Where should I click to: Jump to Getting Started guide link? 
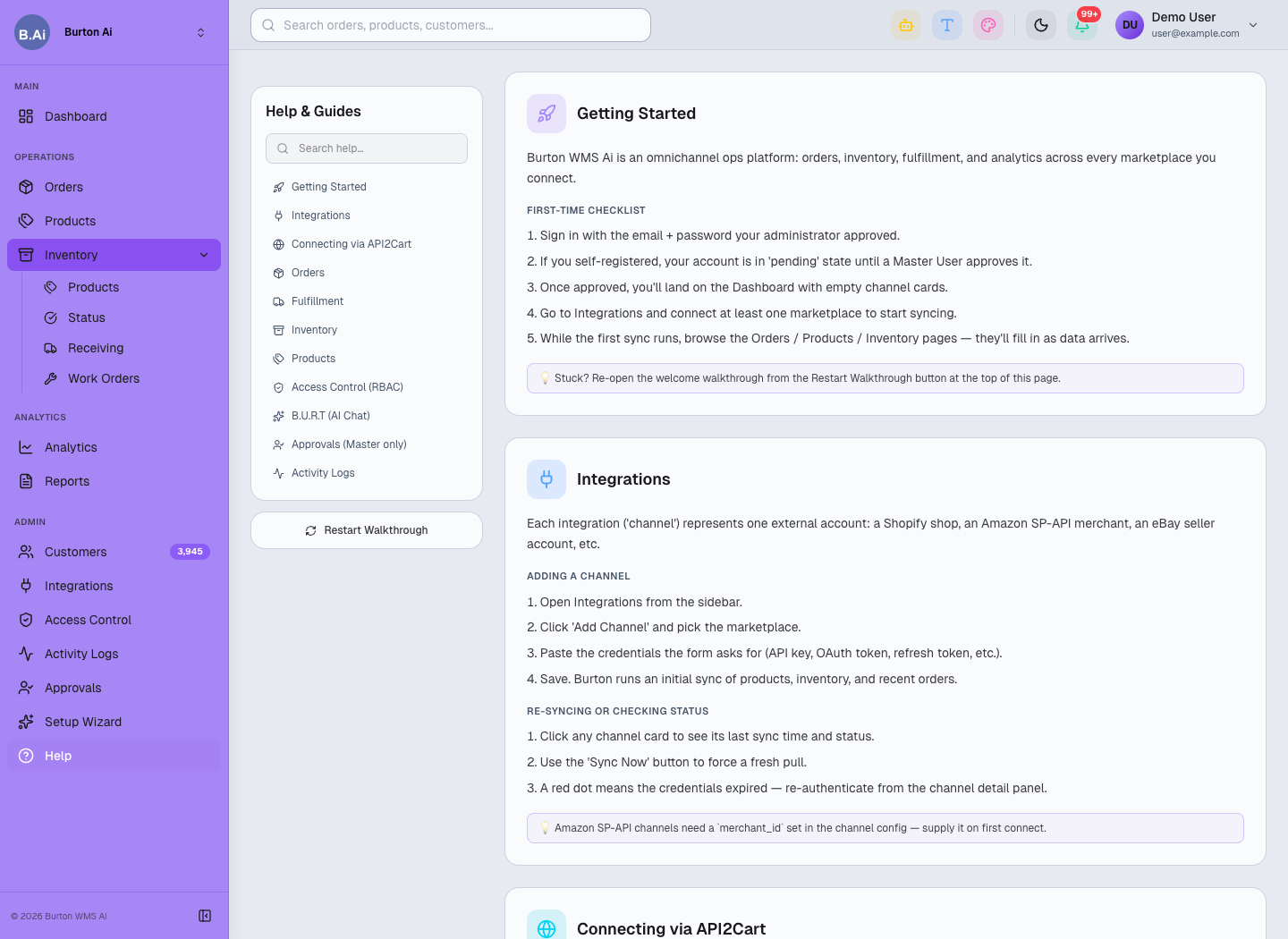pos(367,187)
